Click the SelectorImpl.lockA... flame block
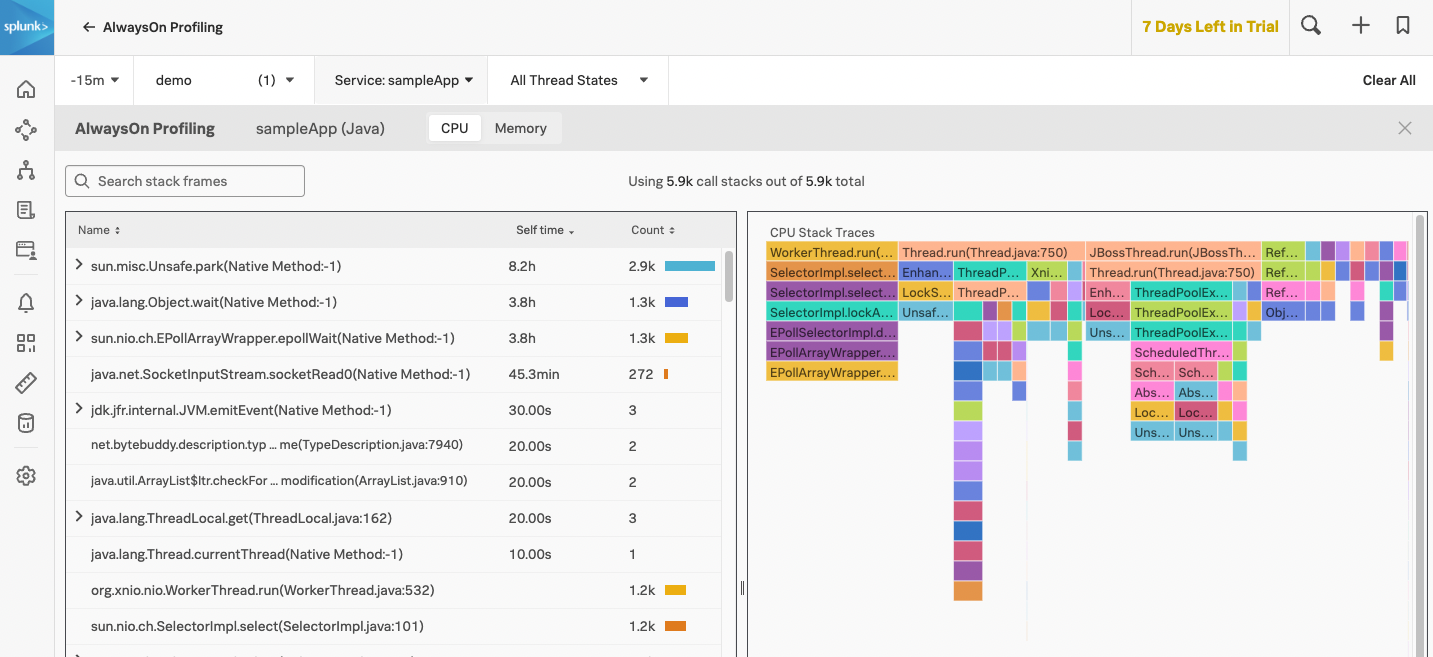The height and width of the screenshot is (657, 1433). (832, 312)
